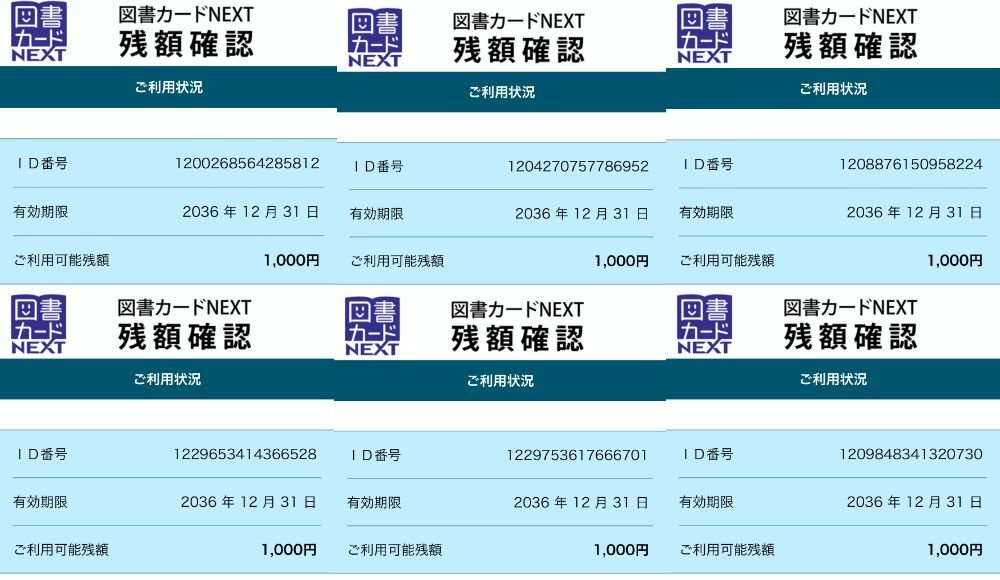Click the 図書カードNEXT logo above ID 1229653414366528

[38, 324]
